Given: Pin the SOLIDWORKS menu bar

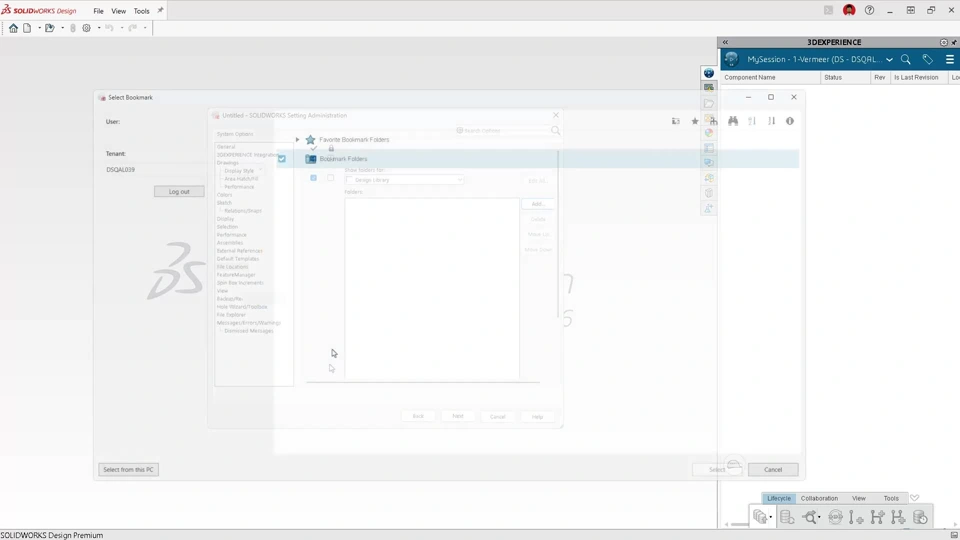Looking at the screenshot, I should [160, 10].
